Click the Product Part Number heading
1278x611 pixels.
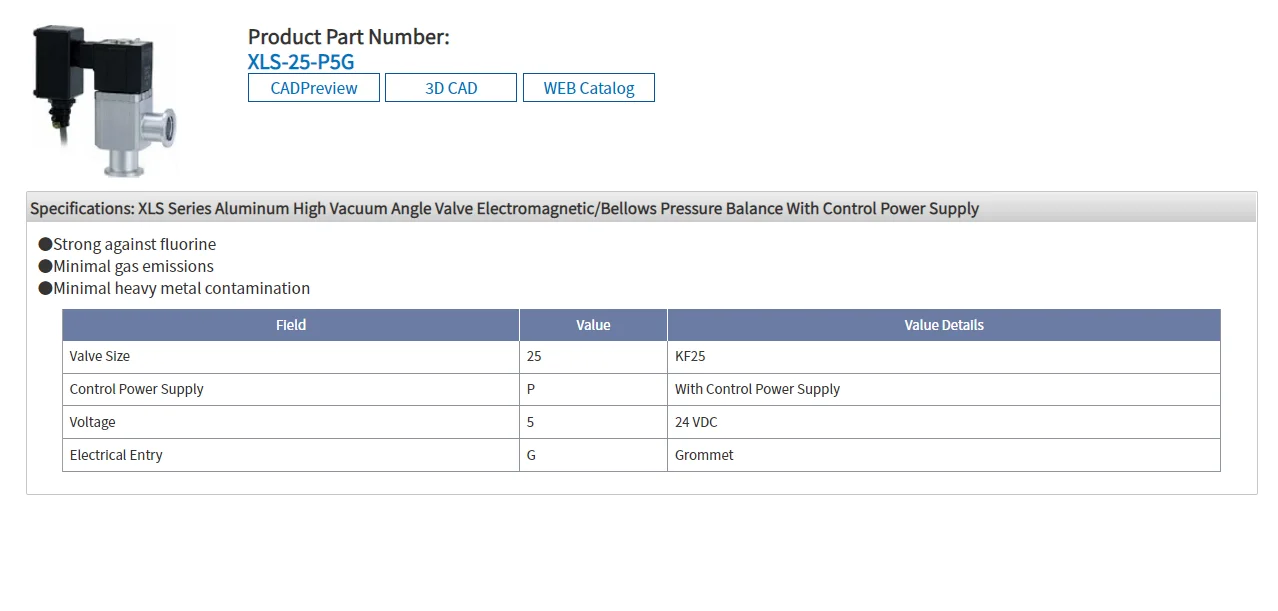(x=349, y=37)
